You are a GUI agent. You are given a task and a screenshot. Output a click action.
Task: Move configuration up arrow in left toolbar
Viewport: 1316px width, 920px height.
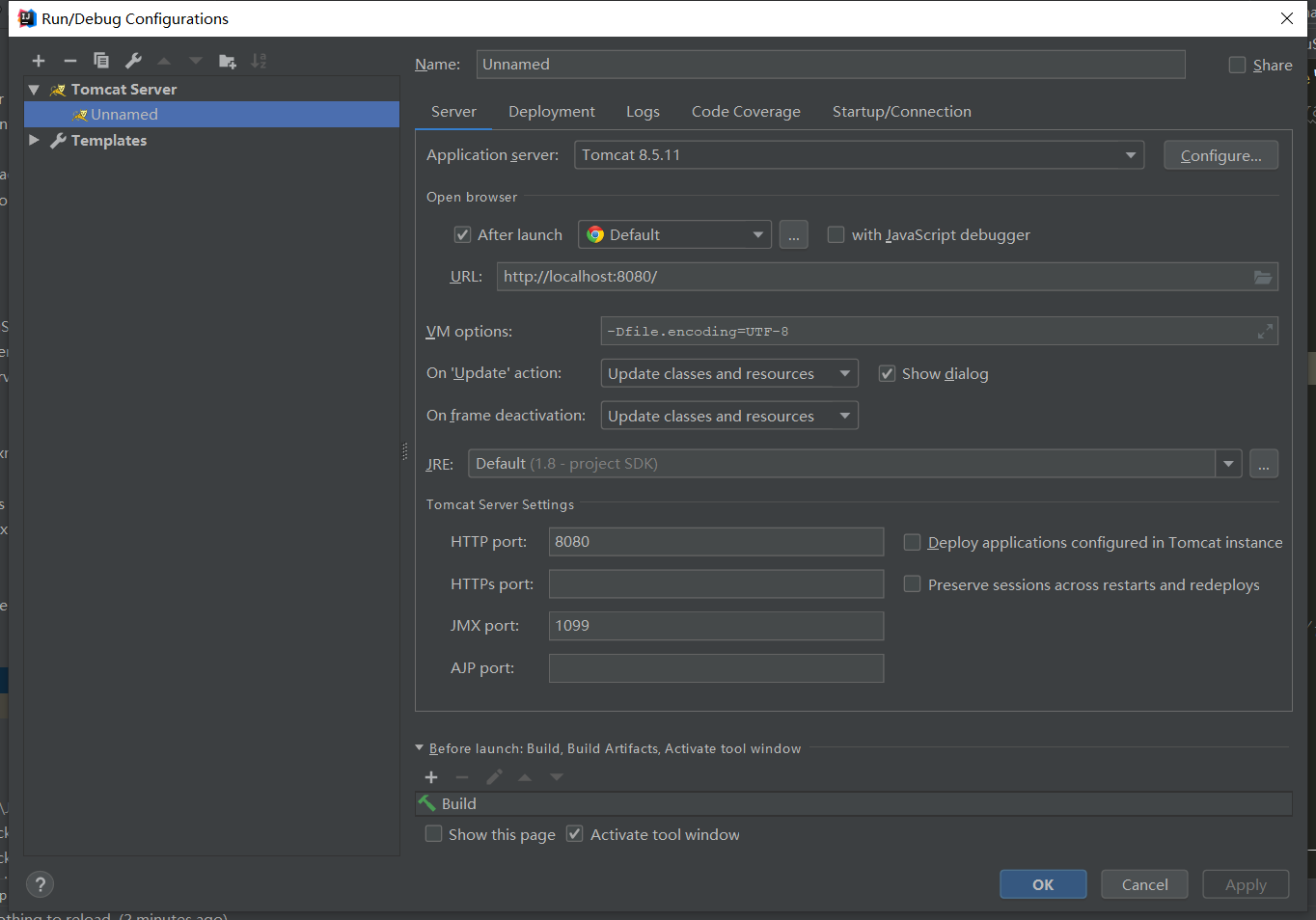(x=164, y=61)
